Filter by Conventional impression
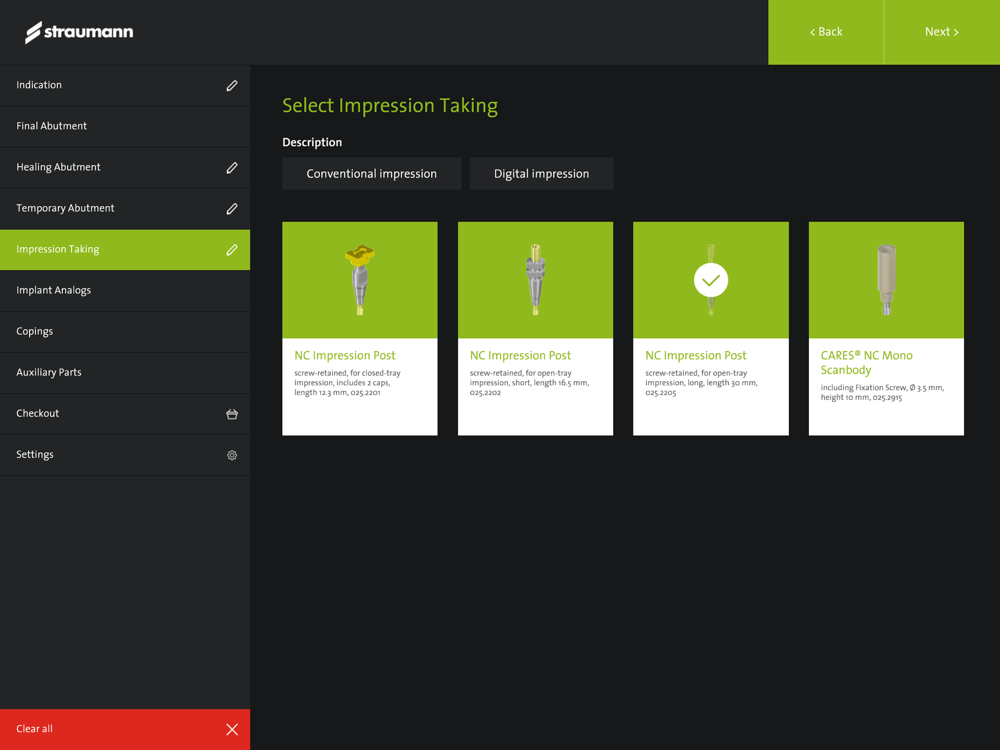 372,173
